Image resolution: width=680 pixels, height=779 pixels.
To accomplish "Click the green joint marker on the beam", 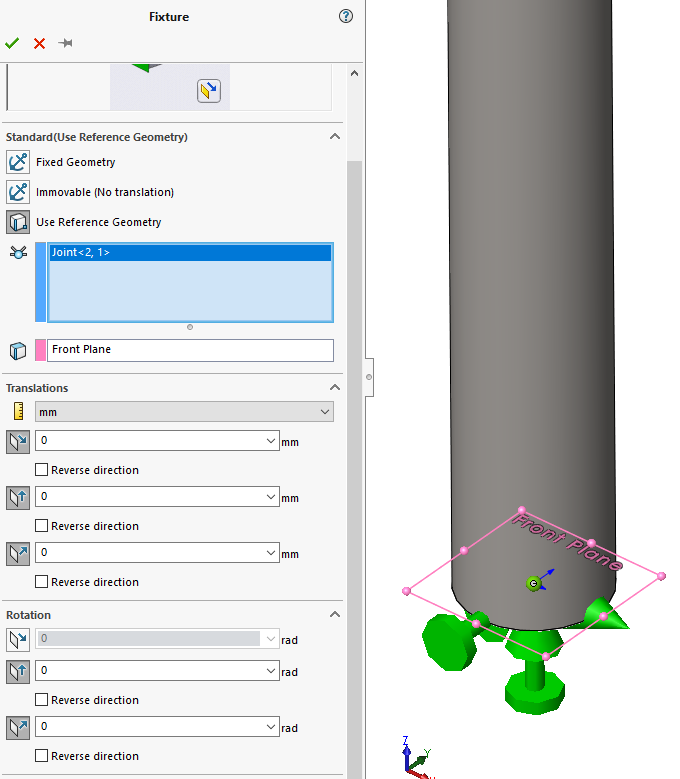I will point(533,583).
